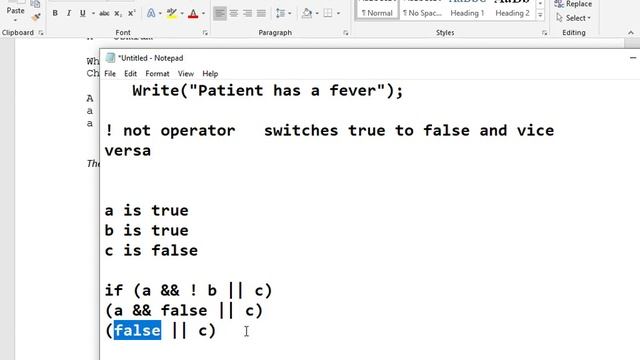Open font color dropdown arrow
640x360 pixels.
pyautogui.click(x=203, y=13)
